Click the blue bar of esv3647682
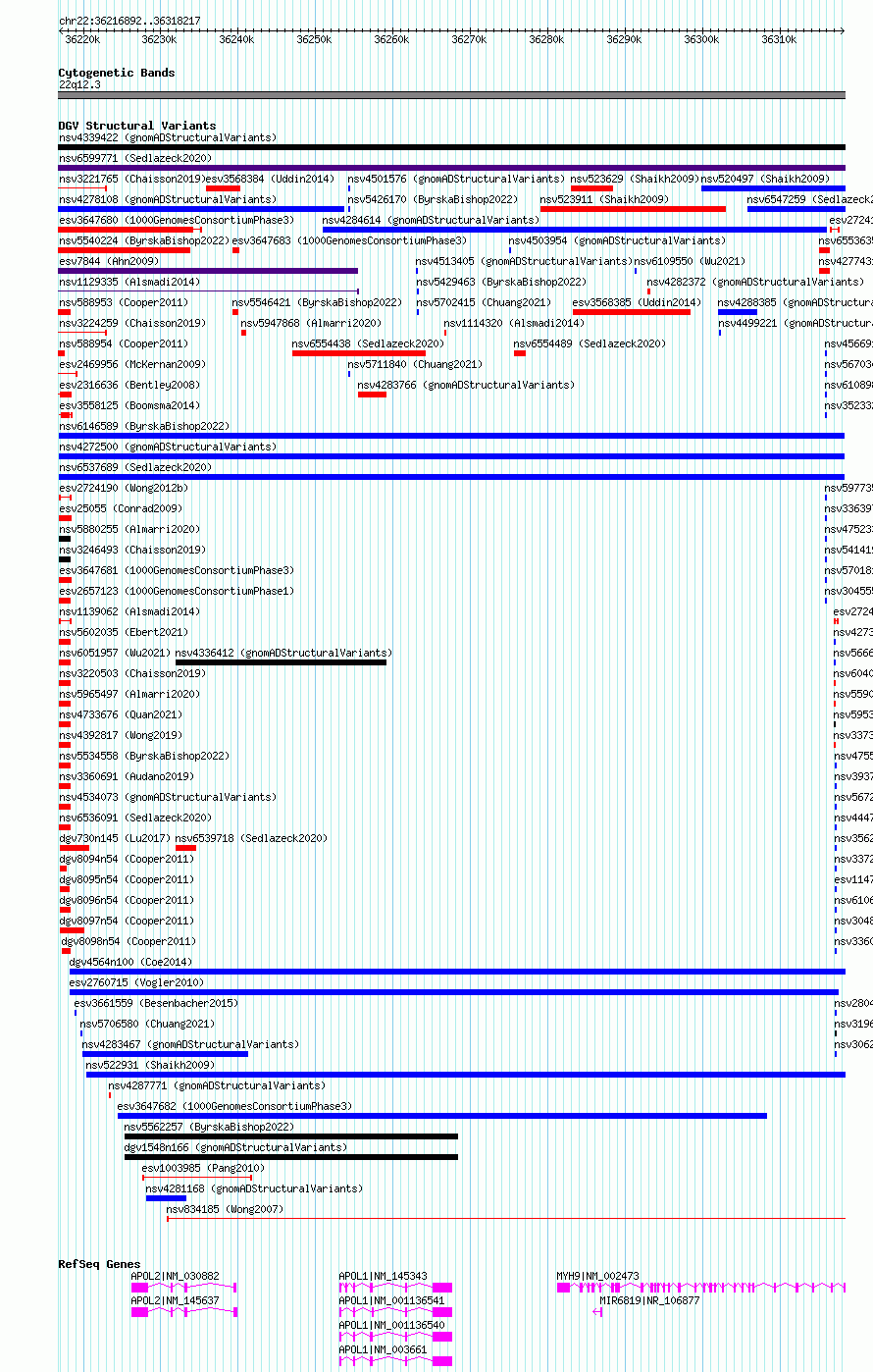This screenshot has height=1372, width=873. 442,1116
